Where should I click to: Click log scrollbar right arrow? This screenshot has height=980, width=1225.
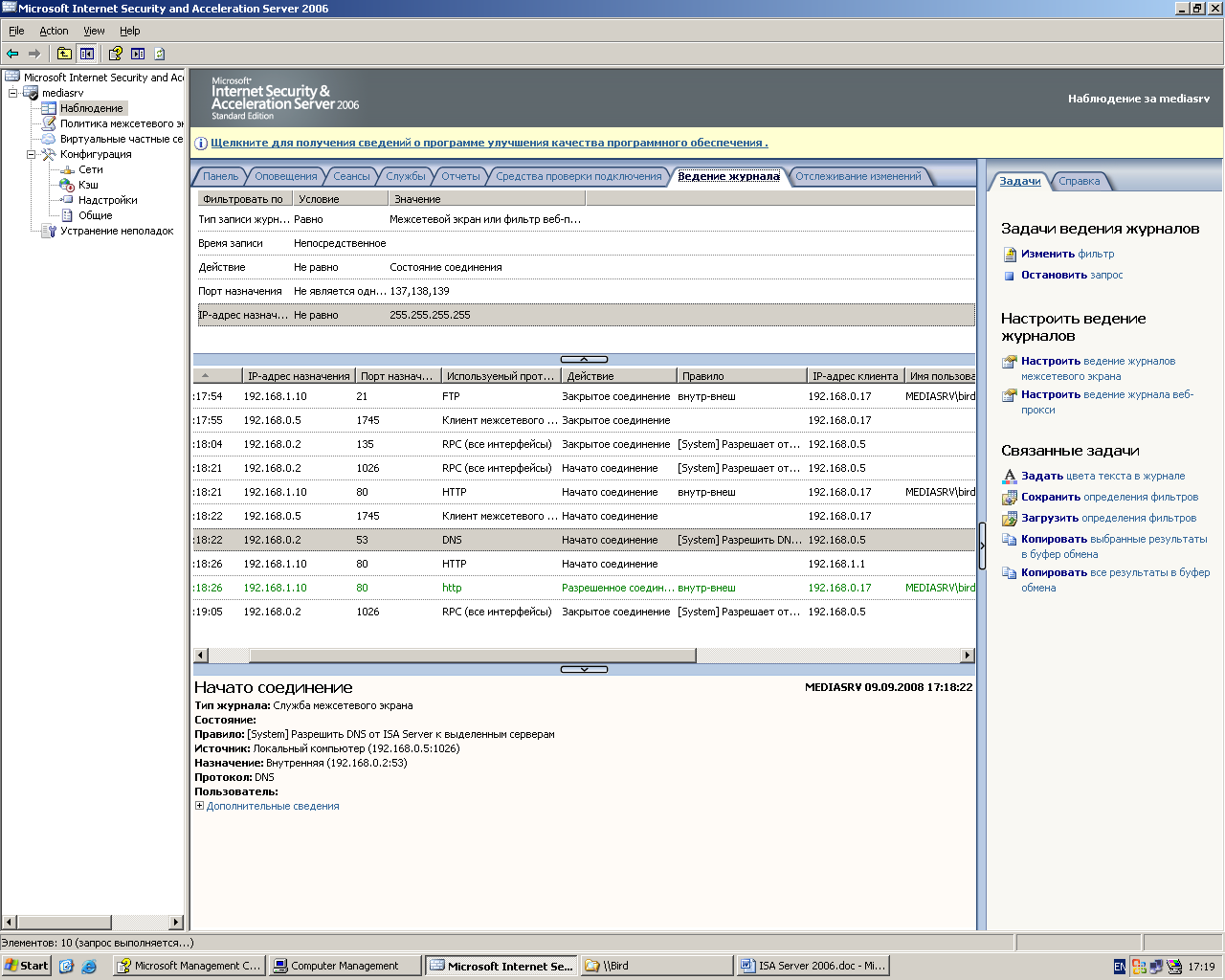968,656
